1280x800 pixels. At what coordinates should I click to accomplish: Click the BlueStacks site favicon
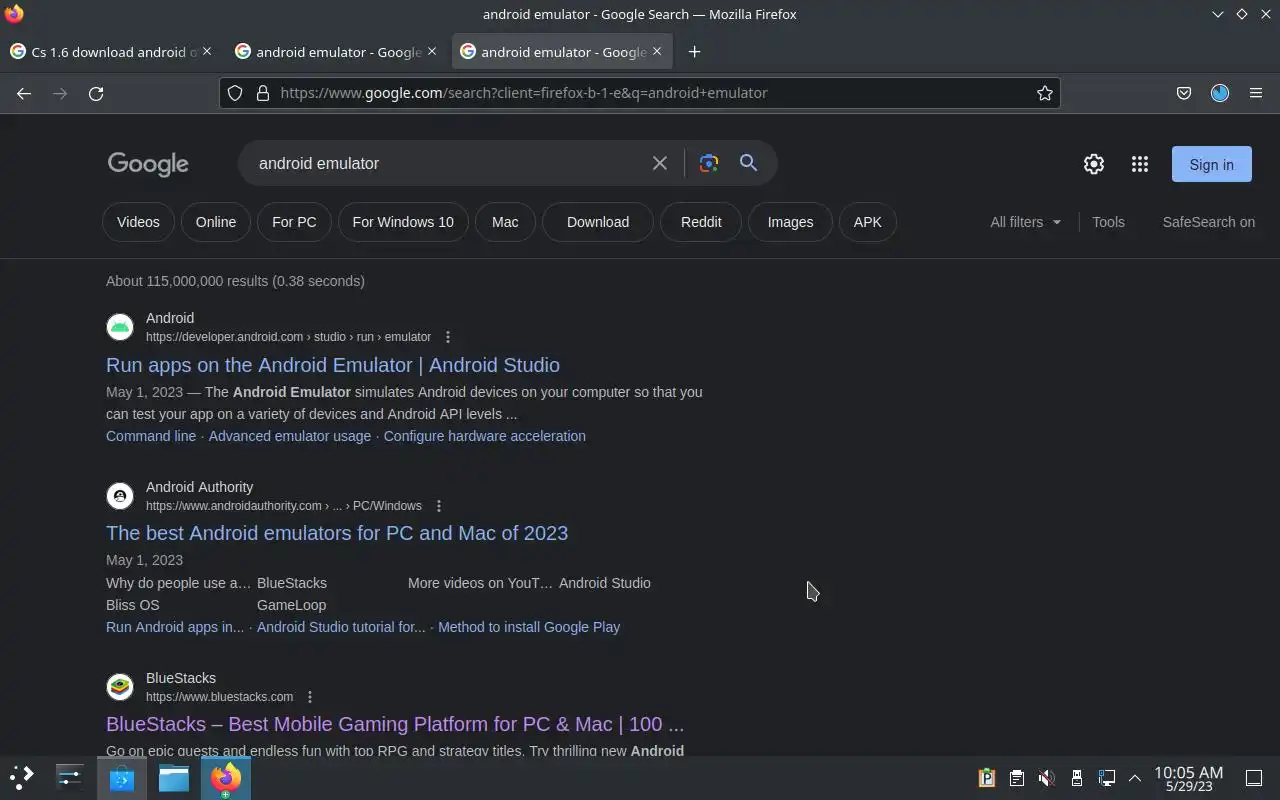(120, 687)
